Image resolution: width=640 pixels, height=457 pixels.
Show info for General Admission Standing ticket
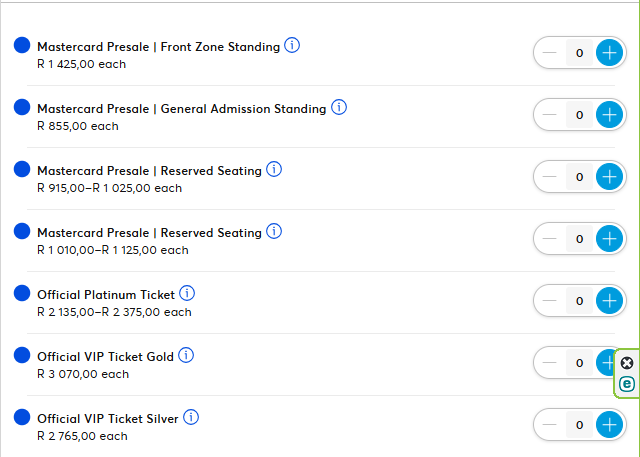click(x=338, y=108)
